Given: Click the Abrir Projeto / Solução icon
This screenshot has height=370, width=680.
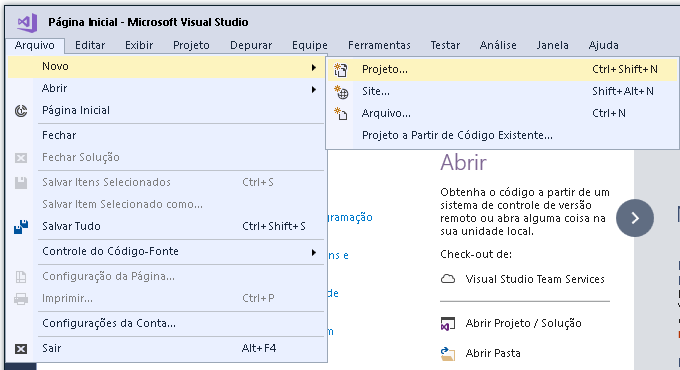Looking at the screenshot, I should (448, 324).
